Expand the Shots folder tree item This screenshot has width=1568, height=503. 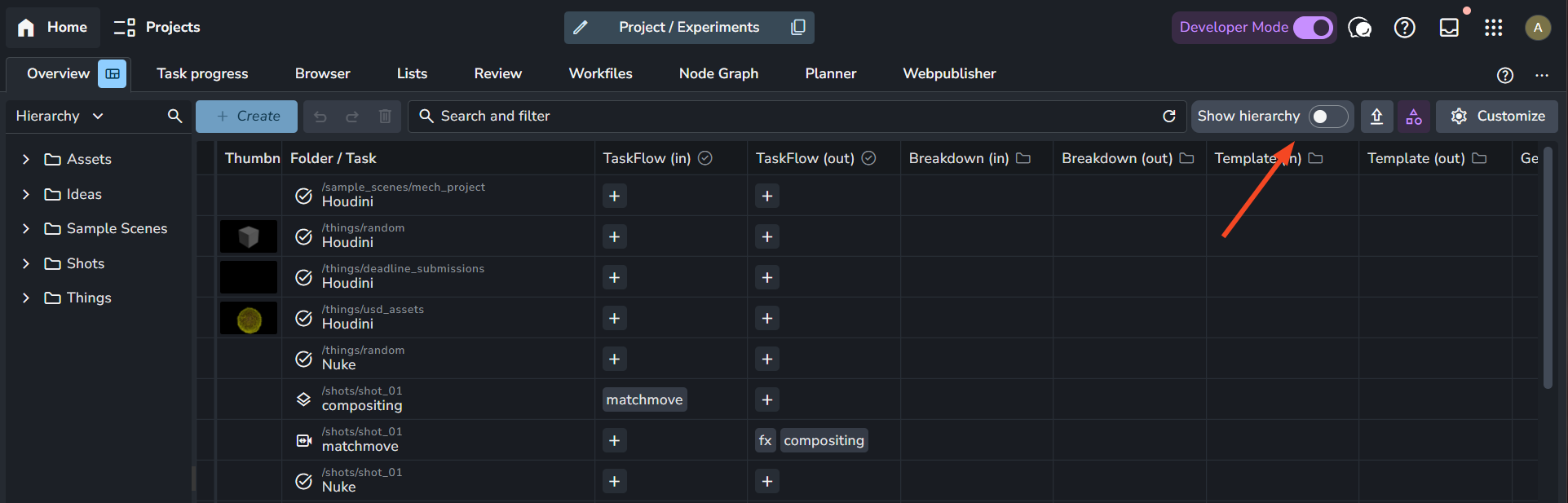(x=26, y=263)
